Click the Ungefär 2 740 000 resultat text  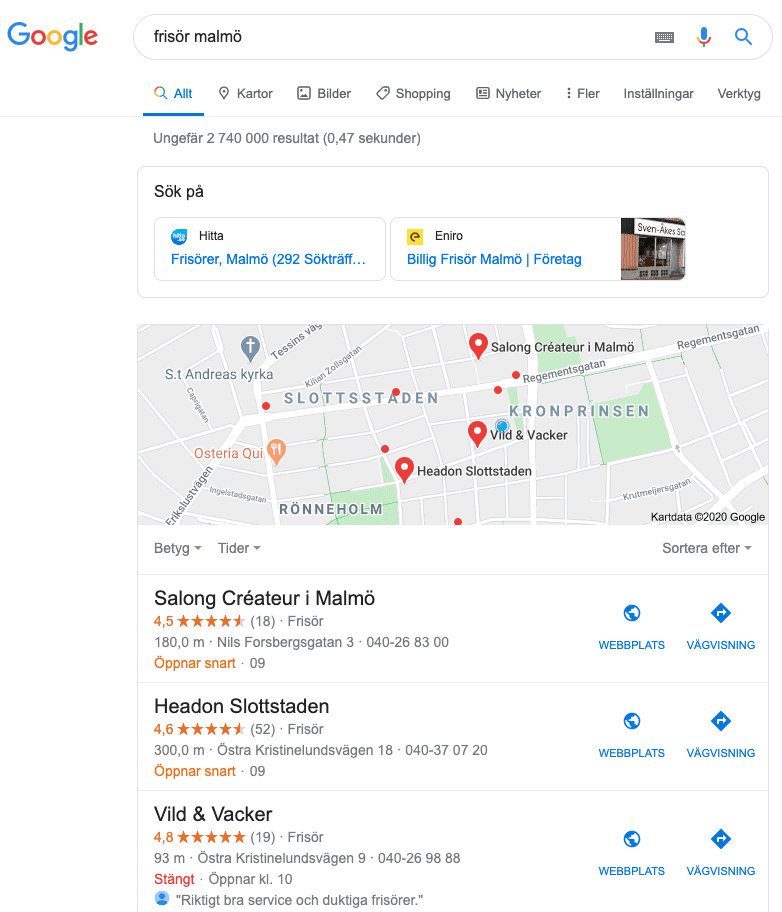pyautogui.click(x=287, y=138)
